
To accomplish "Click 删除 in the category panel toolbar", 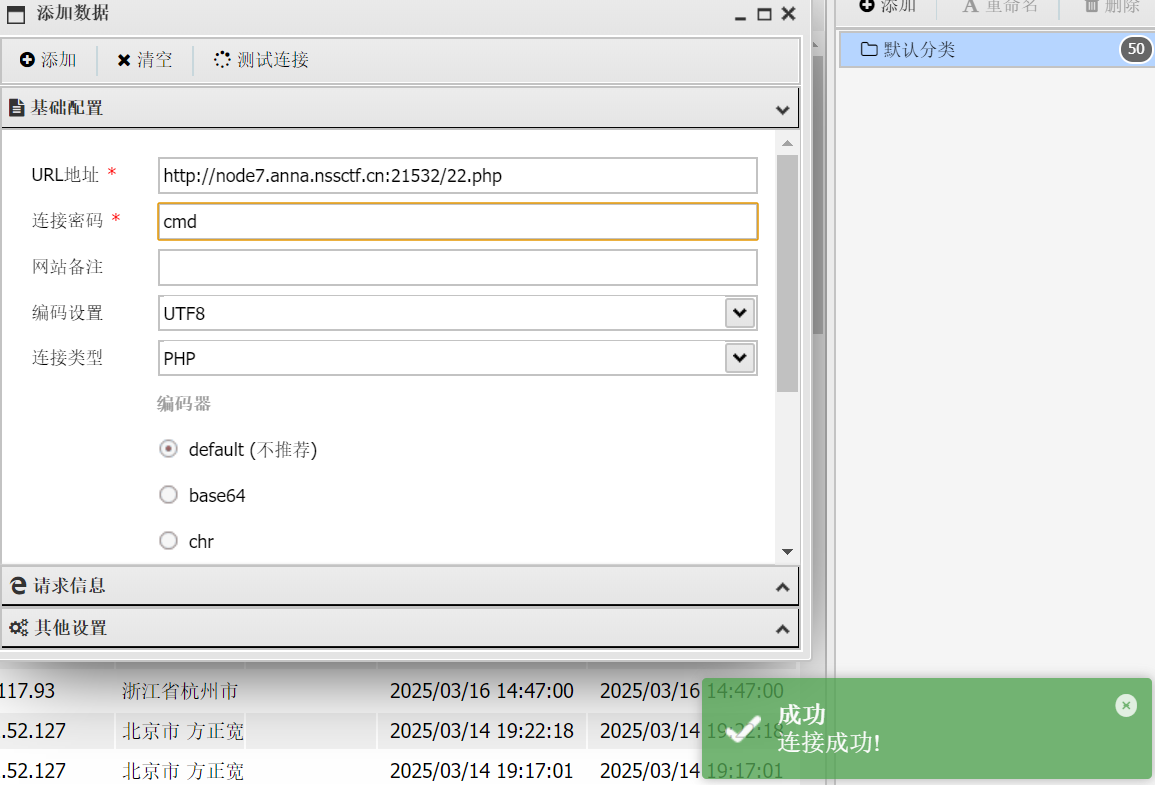I will coord(1112,6).
